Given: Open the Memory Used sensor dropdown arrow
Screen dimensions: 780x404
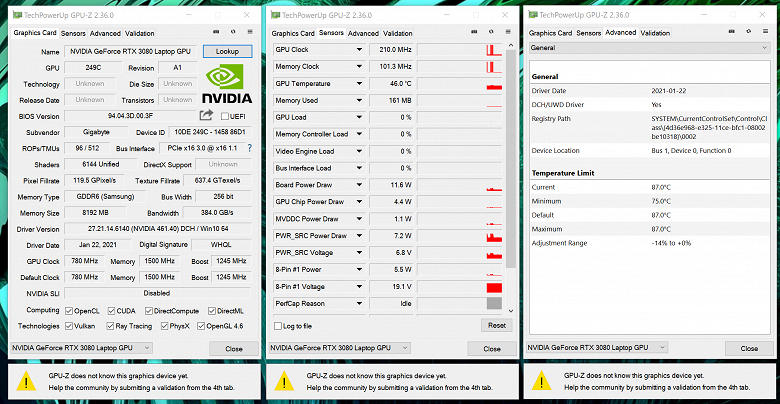Looking at the screenshot, I should 359,101.
